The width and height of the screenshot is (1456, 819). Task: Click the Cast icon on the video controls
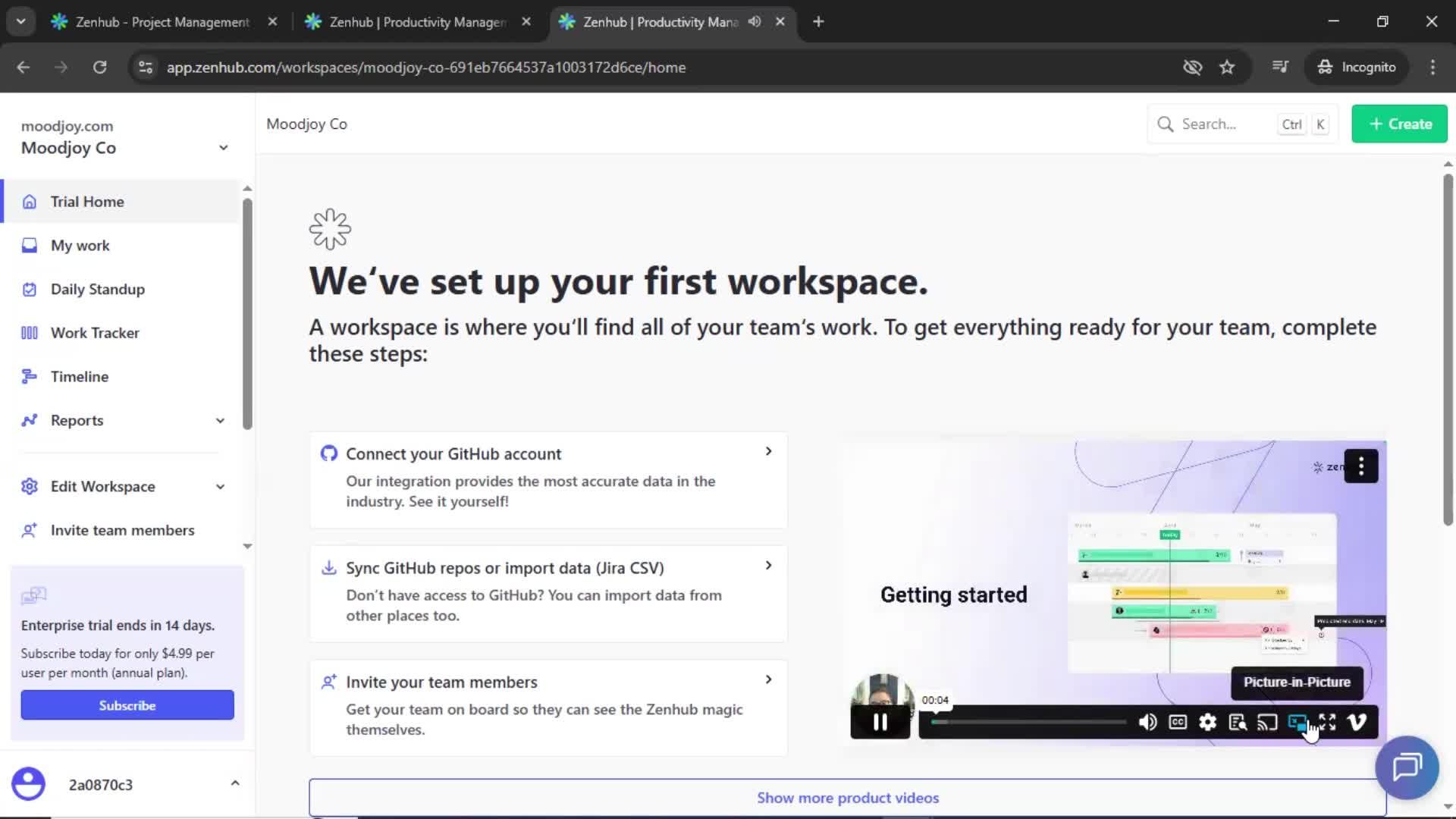click(1267, 722)
